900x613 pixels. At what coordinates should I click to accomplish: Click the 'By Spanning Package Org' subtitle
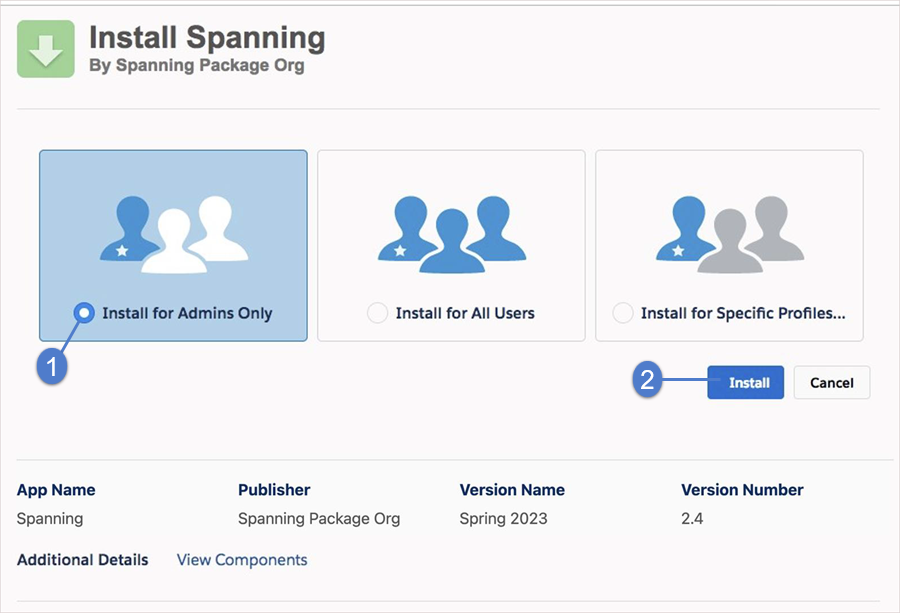196,67
